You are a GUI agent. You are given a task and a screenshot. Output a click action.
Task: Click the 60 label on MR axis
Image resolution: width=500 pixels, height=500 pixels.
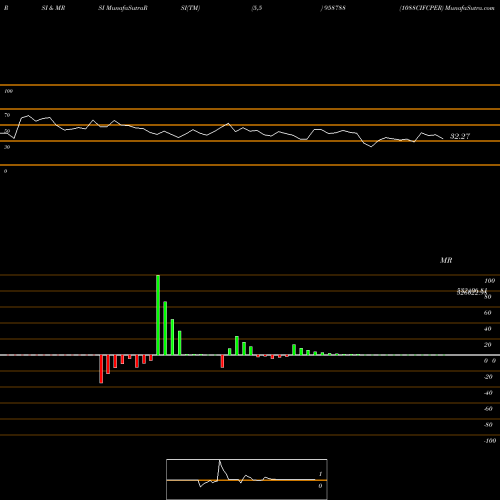[487, 313]
